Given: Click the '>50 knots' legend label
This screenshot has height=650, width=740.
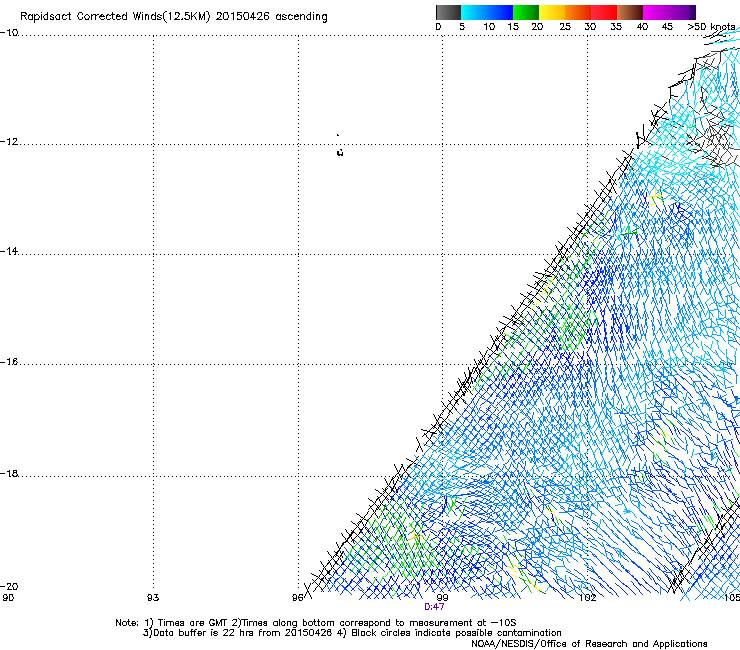Looking at the screenshot, I should [711, 26].
